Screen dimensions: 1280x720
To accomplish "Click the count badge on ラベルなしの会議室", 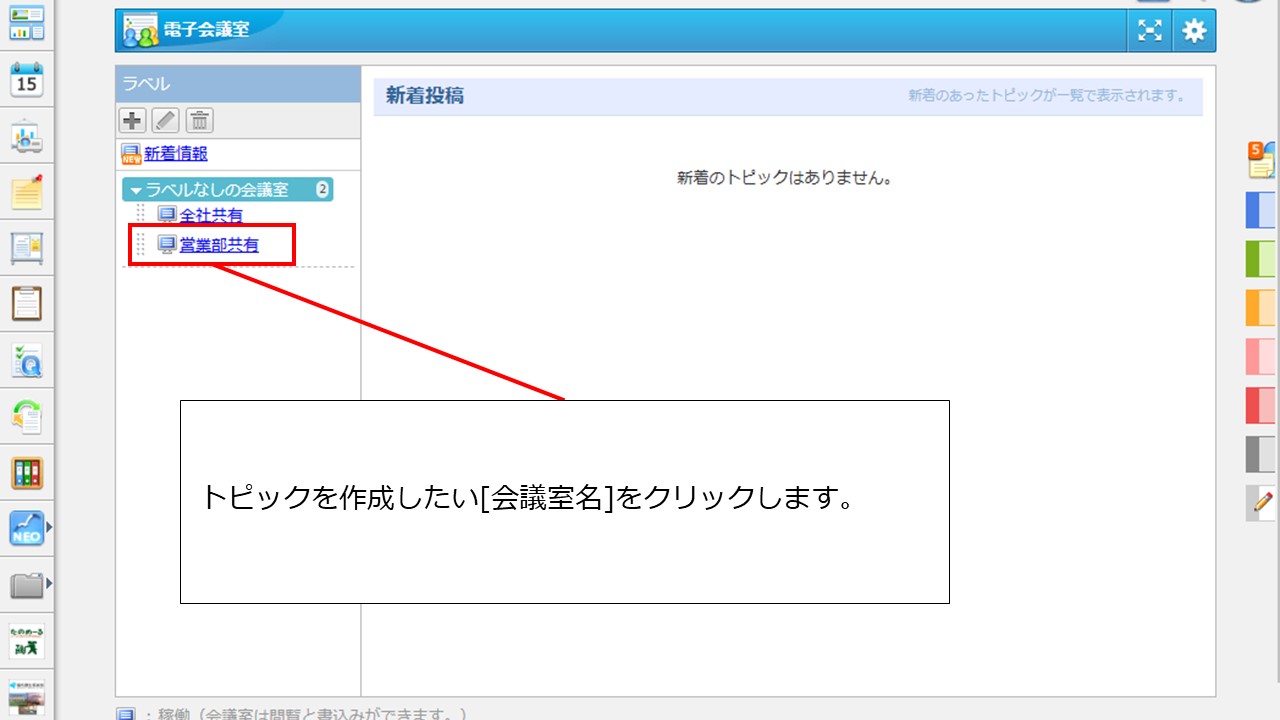I will click(322, 189).
